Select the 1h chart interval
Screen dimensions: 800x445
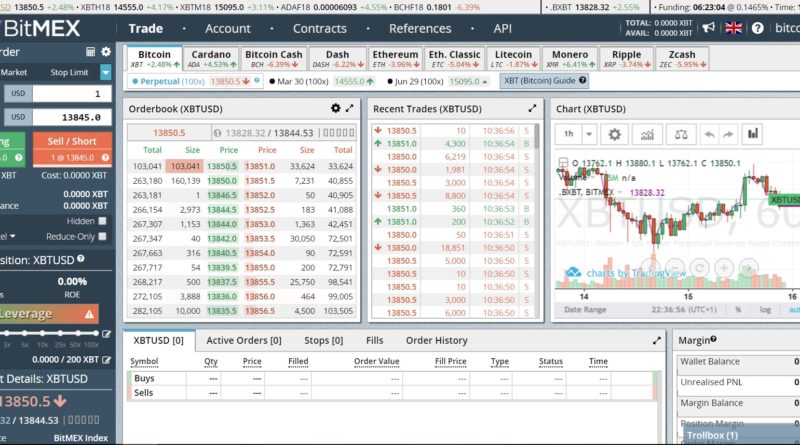(569, 134)
